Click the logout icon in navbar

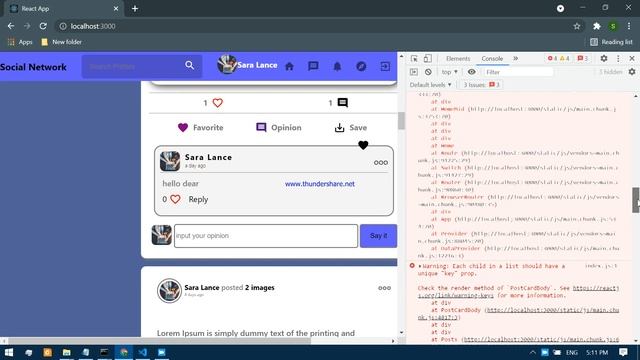(x=385, y=66)
